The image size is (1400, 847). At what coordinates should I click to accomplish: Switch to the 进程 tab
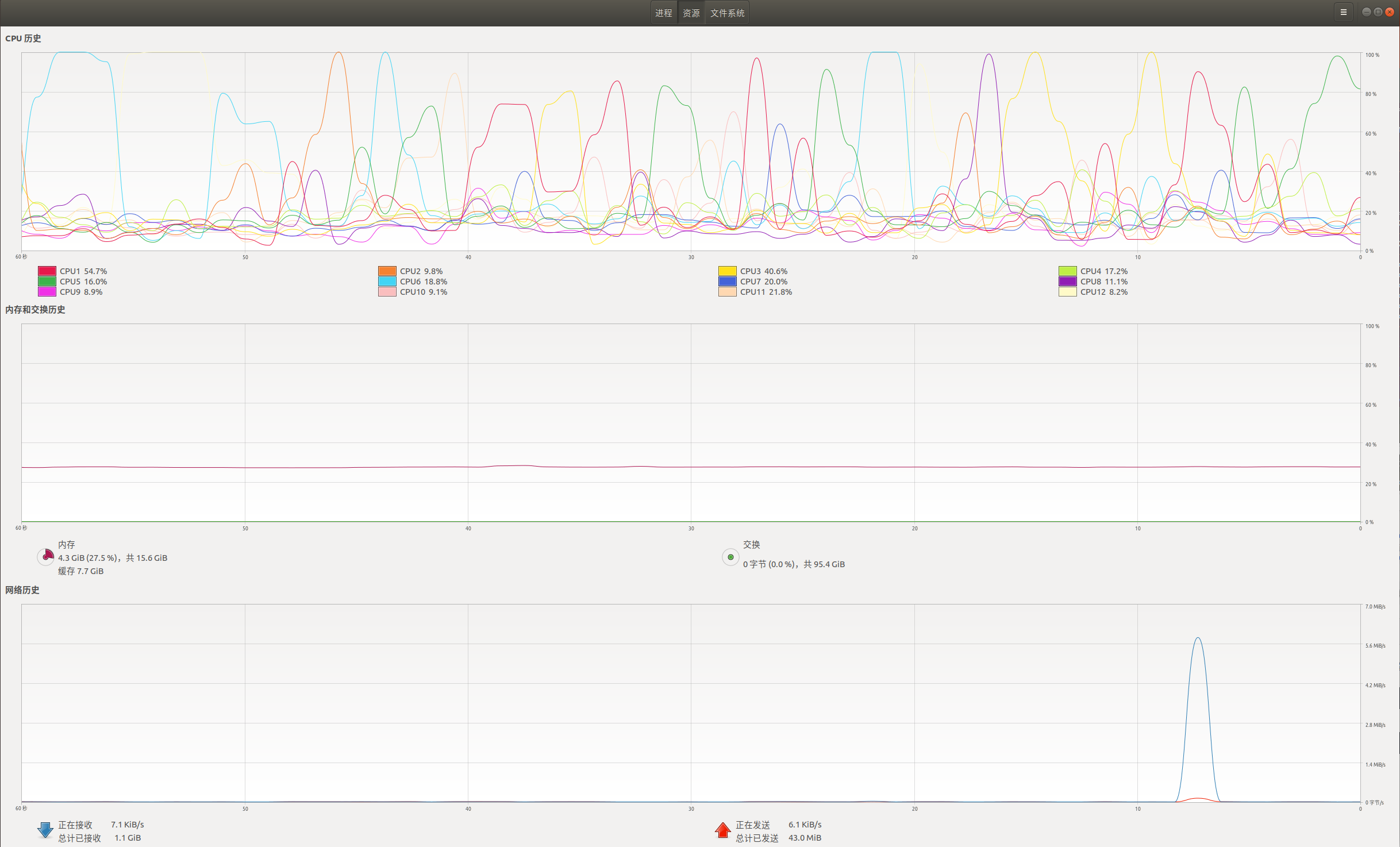663,12
